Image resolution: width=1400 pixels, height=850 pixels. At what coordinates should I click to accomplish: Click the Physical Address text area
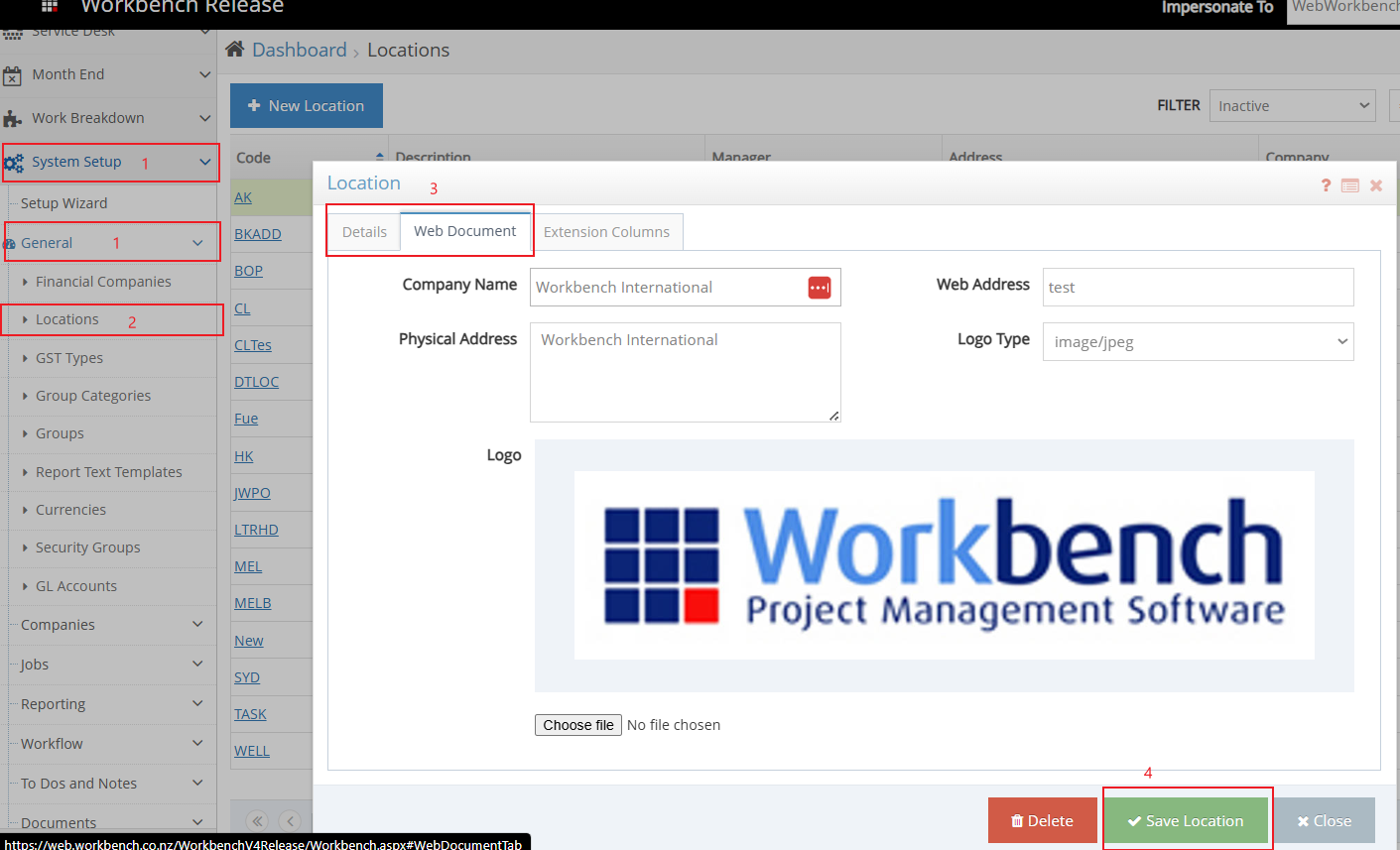tap(686, 372)
